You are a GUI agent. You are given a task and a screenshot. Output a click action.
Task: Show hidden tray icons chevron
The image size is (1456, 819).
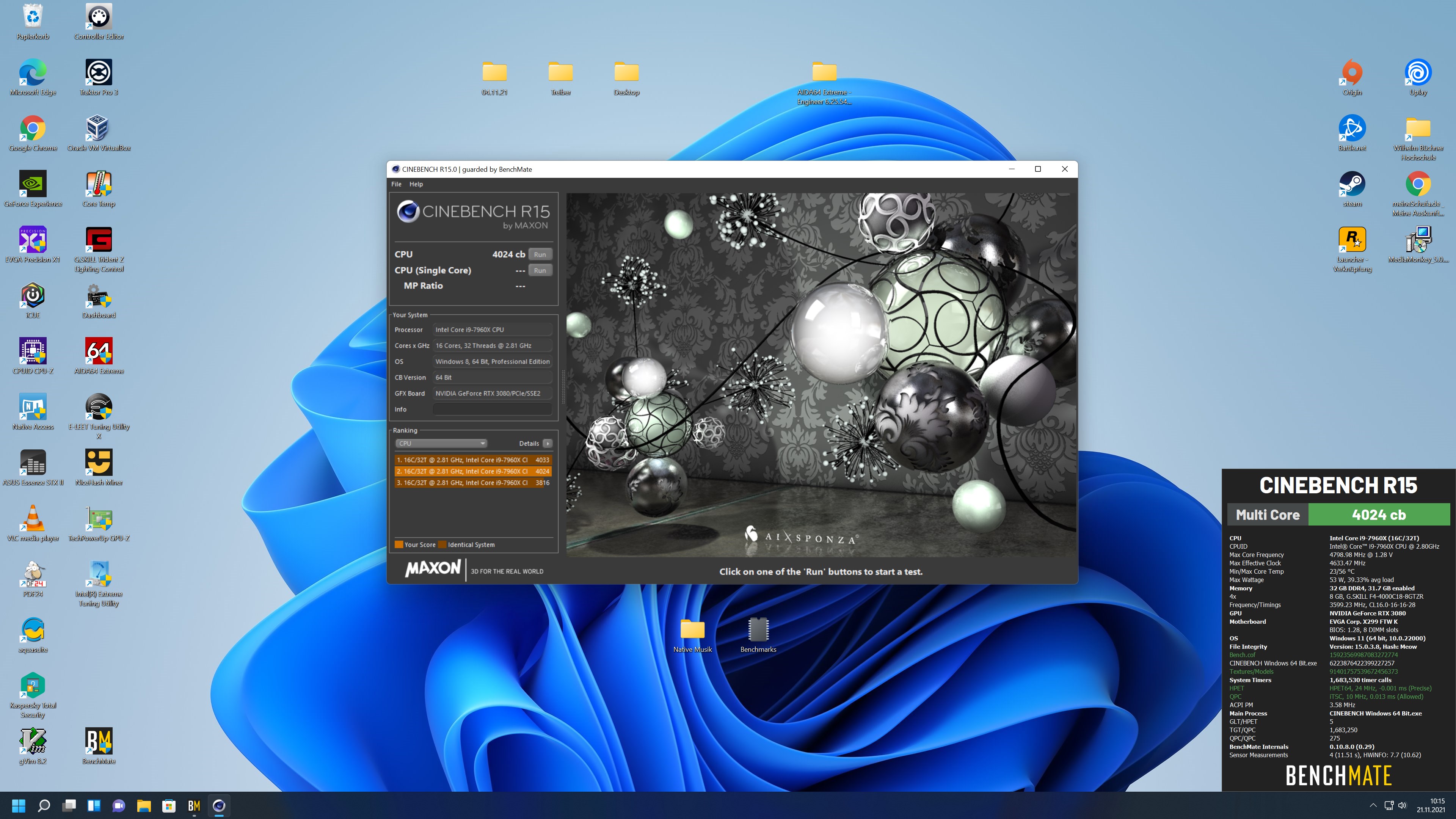(x=1373, y=805)
